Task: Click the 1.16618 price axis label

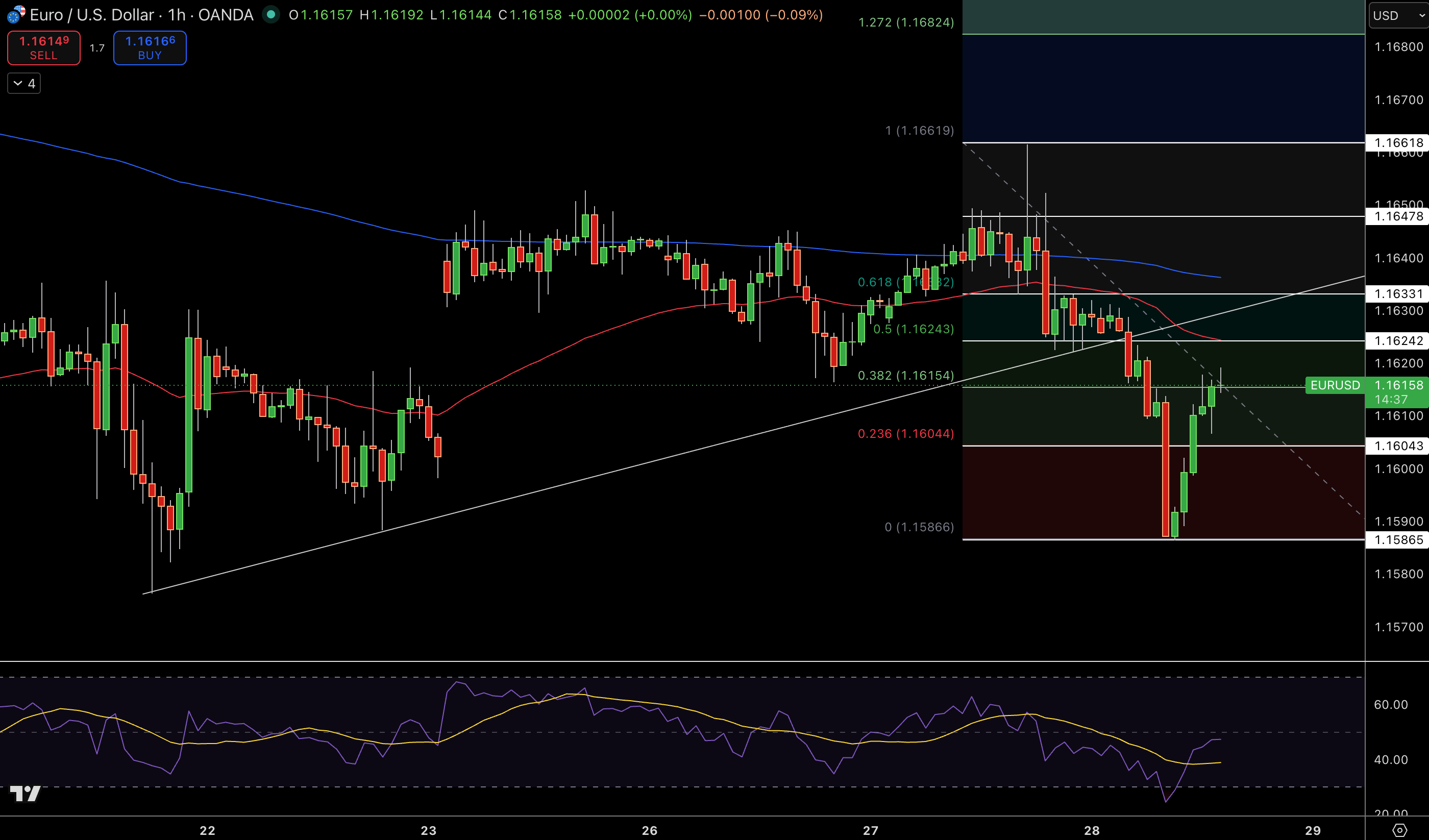Action: 1398,142
